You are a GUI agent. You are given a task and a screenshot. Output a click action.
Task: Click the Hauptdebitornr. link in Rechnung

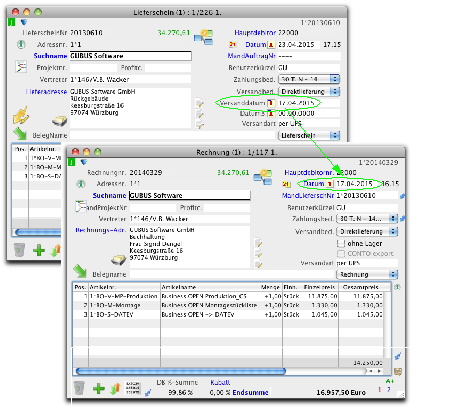point(309,172)
